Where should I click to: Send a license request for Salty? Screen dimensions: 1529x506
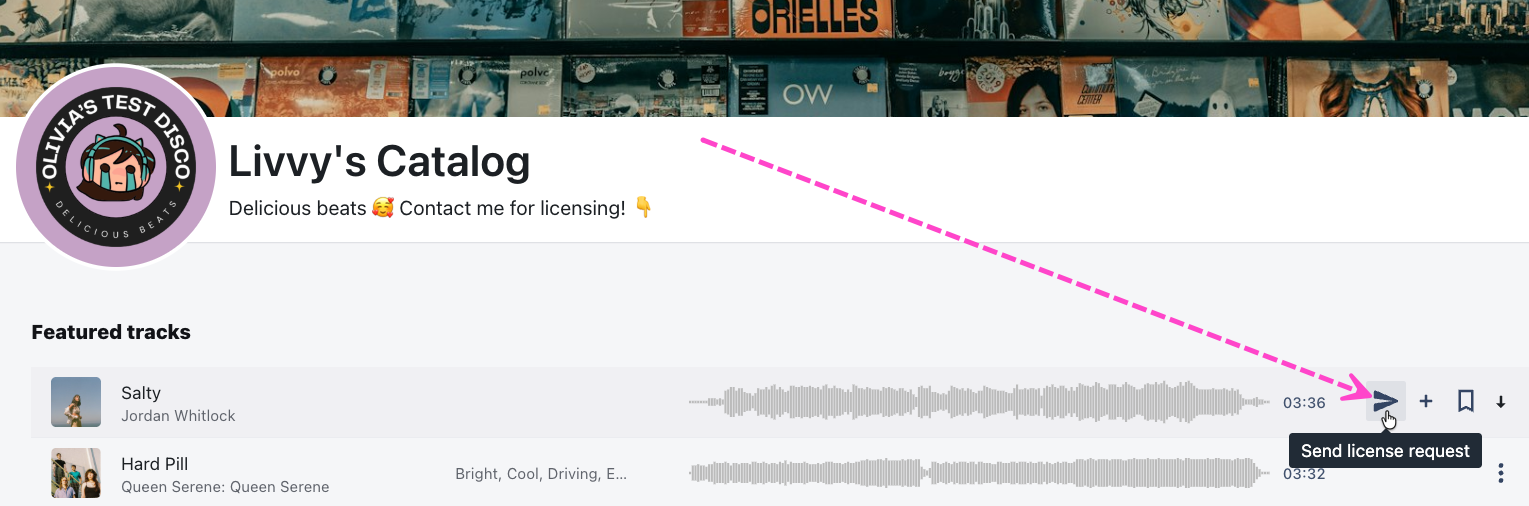pos(1386,401)
